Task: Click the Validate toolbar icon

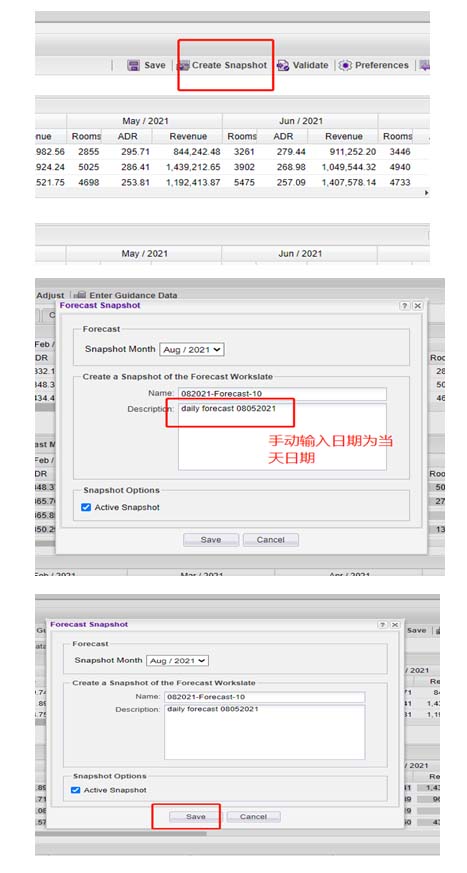Action: [283, 65]
